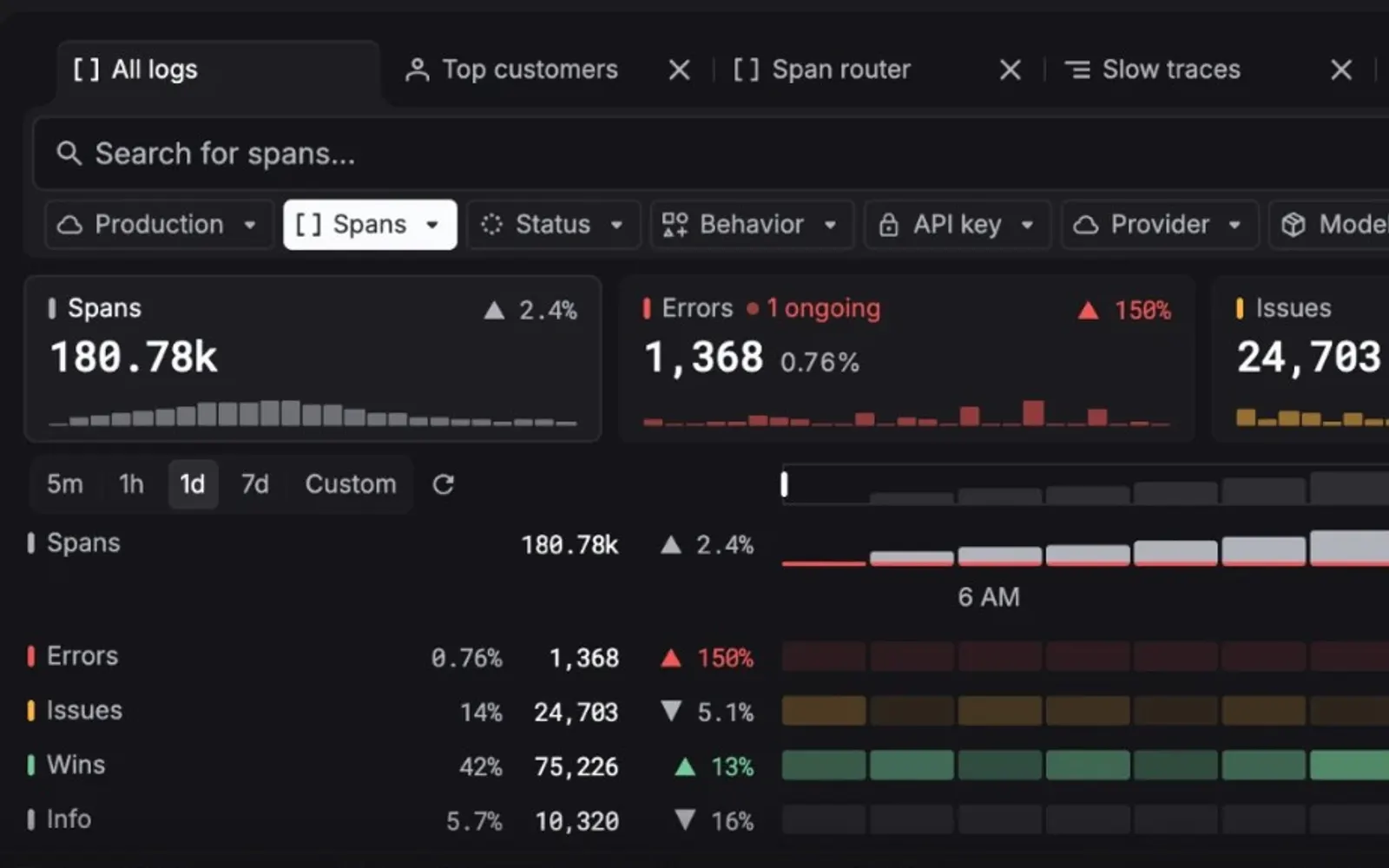The image size is (1389, 868).
Task: Click the refresh icon
Action: tap(444, 484)
